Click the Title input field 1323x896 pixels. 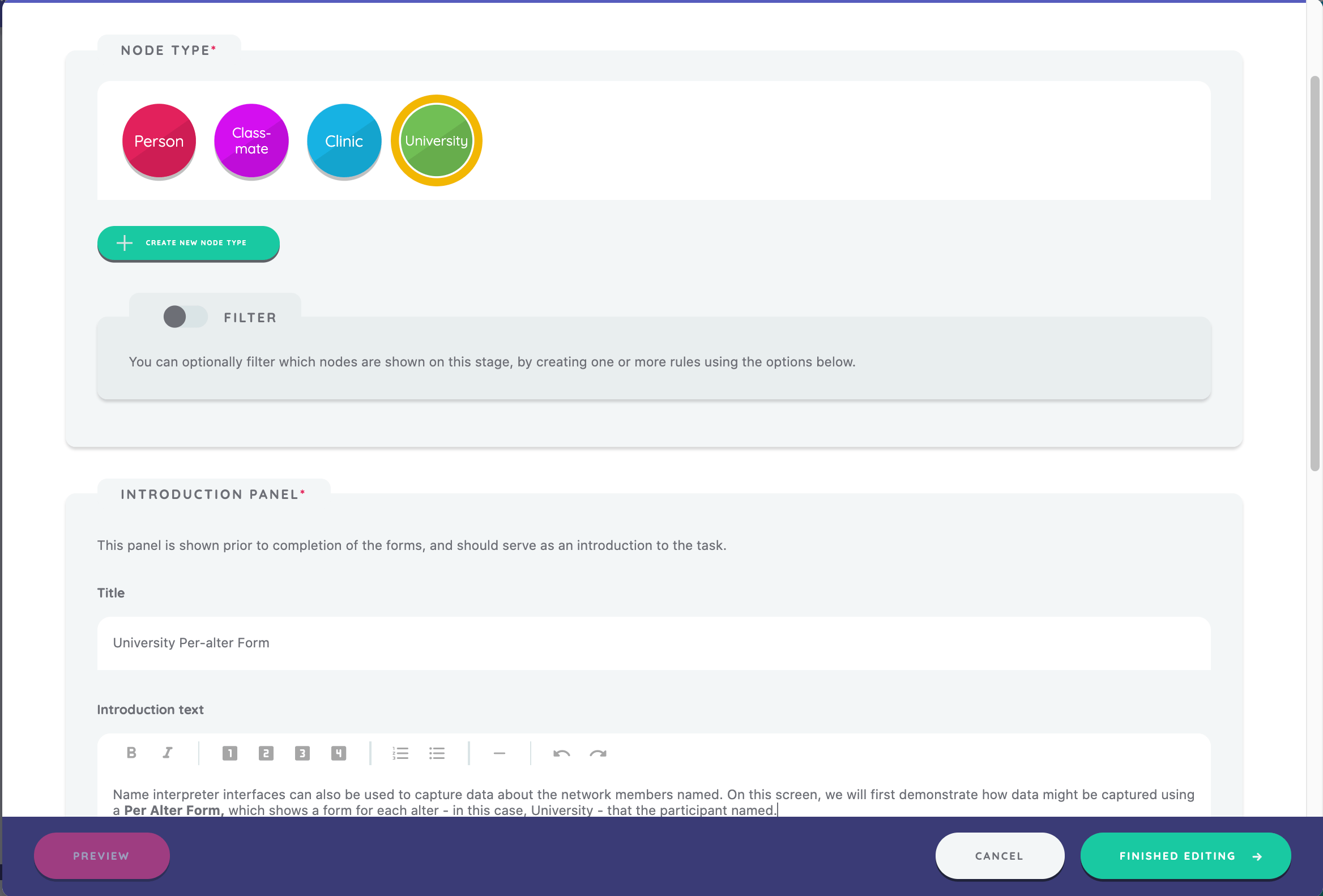click(653, 643)
